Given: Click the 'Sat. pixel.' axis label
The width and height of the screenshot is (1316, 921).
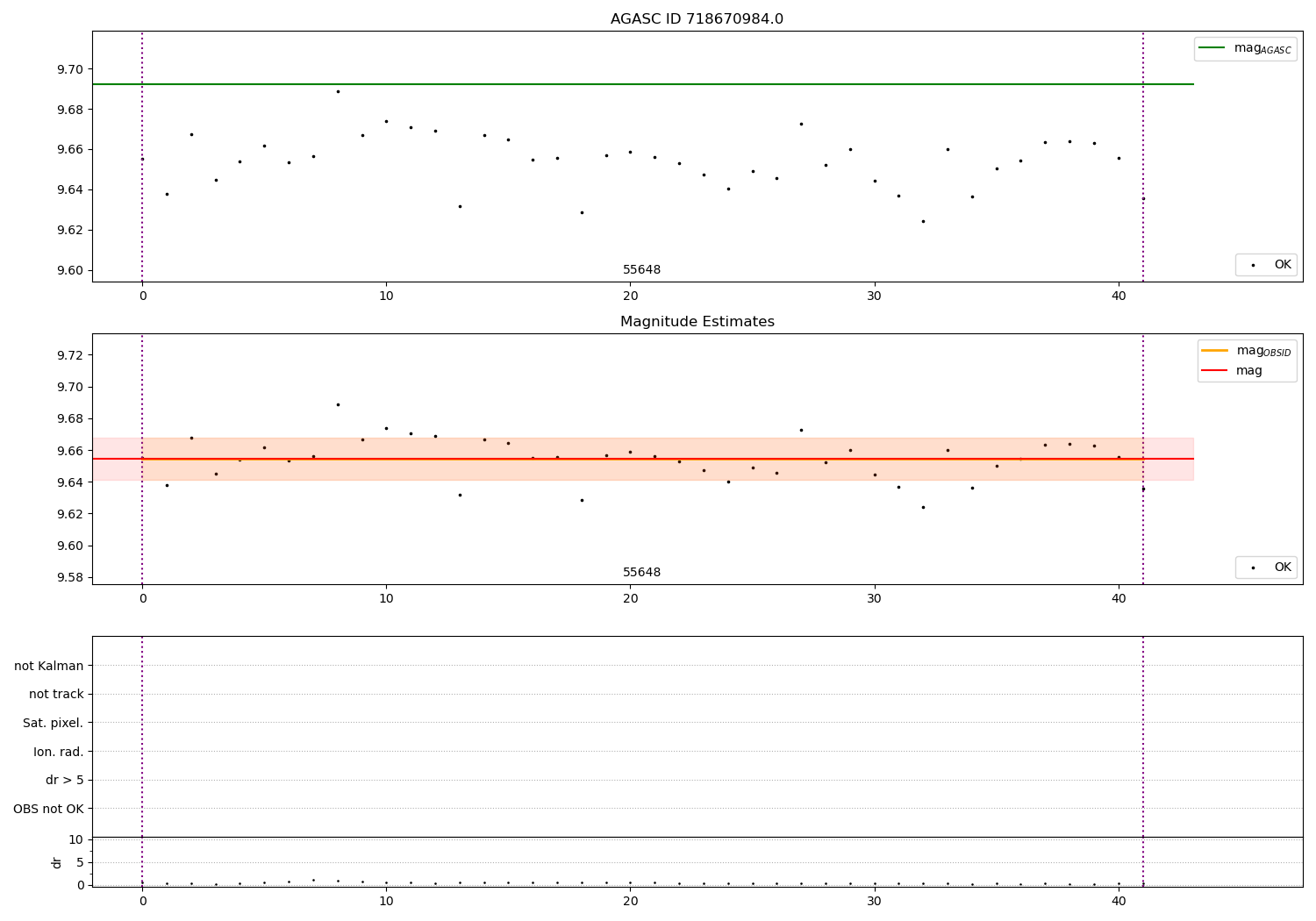Looking at the screenshot, I should point(54,723).
